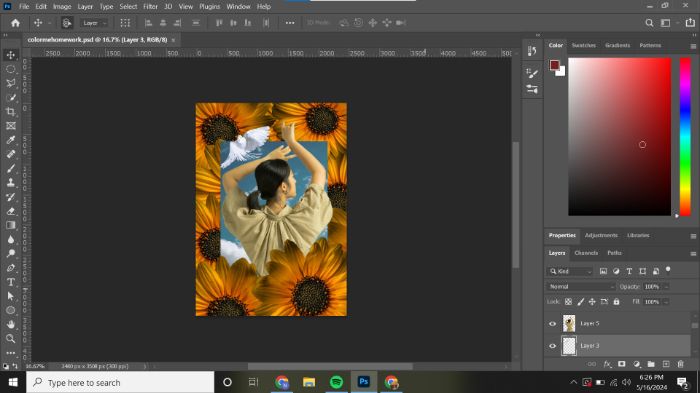Select the History Brush tool
The width and height of the screenshot is (700, 393).
pyautogui.click(x=11, y=197)
